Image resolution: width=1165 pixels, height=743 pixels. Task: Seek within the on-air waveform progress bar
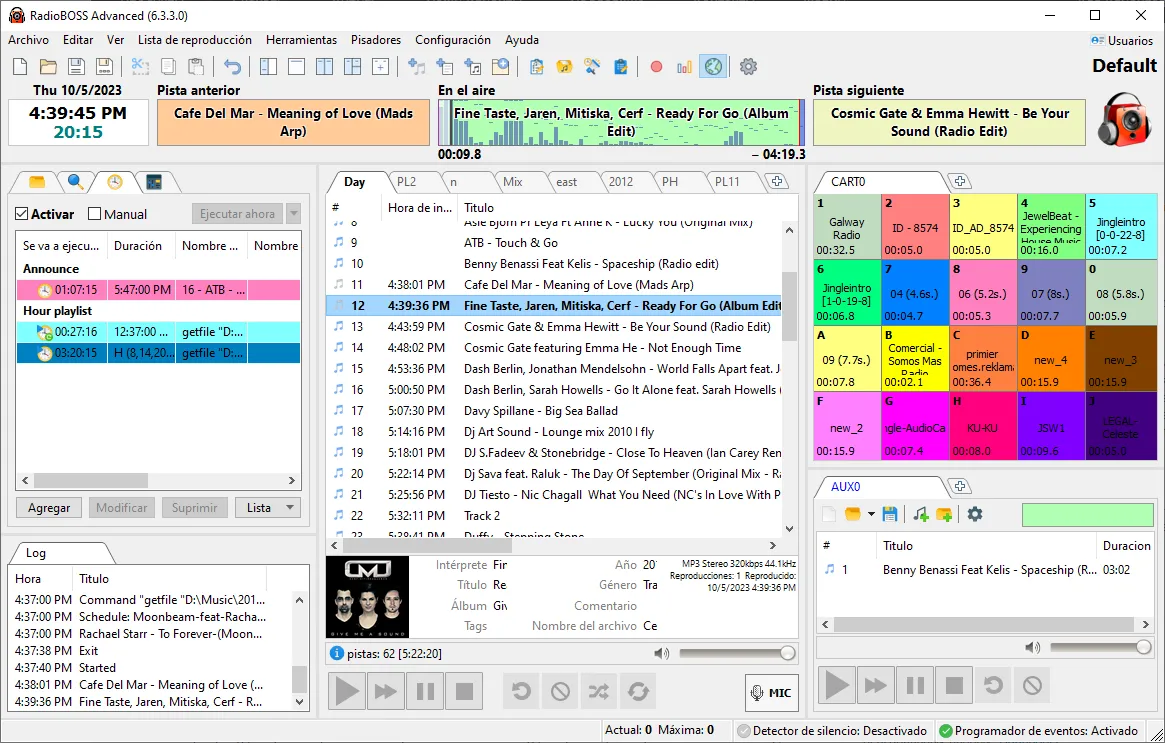[x=621, y=123]
